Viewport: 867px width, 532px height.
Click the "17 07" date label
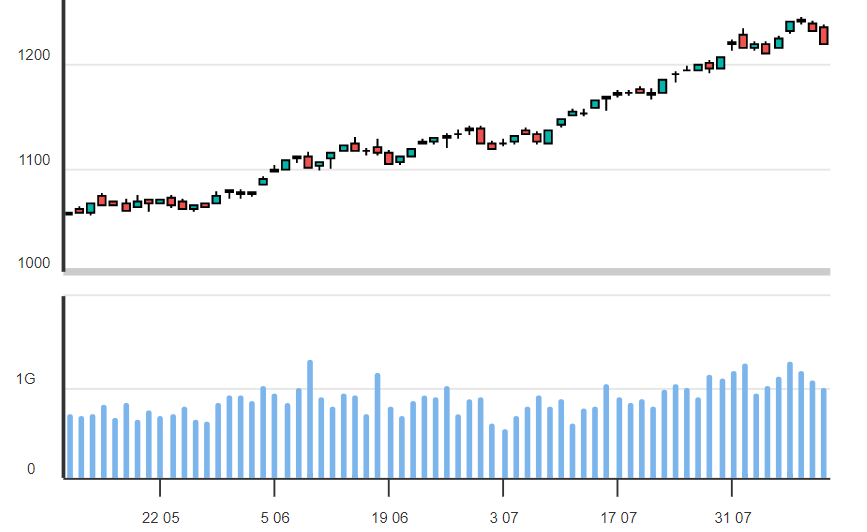click(x=617, y=517)
